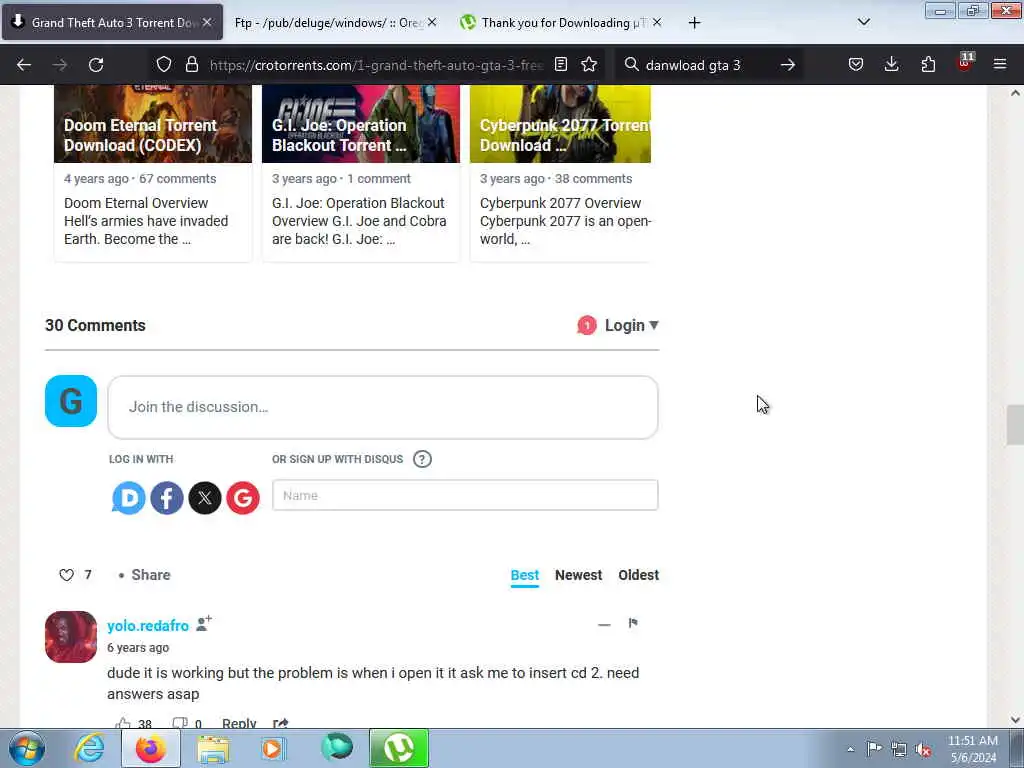Follow user yolo.redafro icon

tap(204, 624)
